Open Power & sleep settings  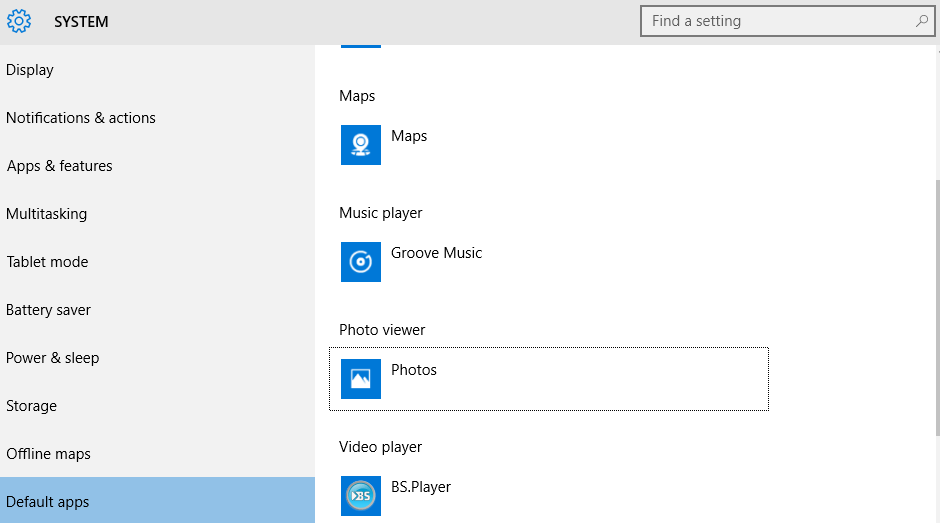coord(53,358)
